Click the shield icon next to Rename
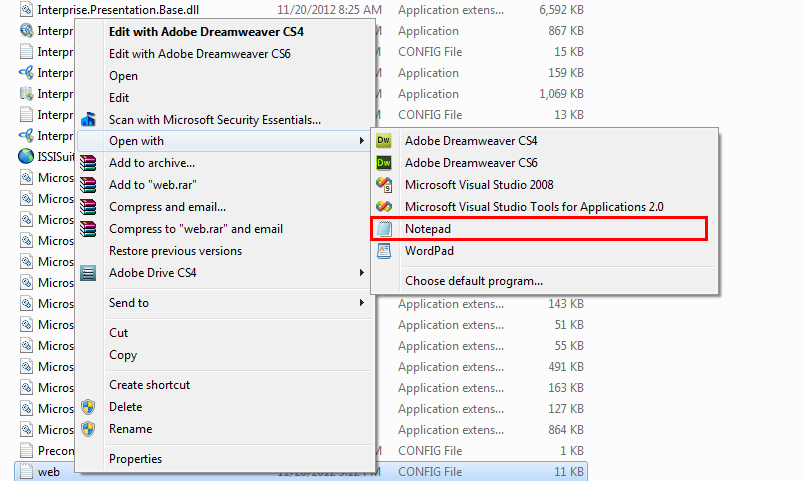805x481 pixels. (89, 429)
